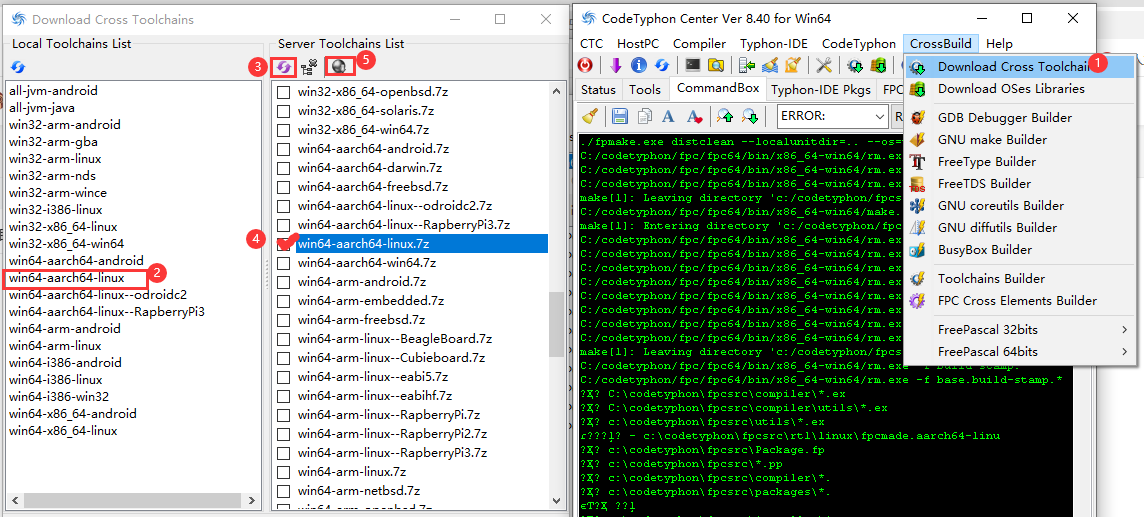1144x517 pixels.
Task: Refresh the Local Toolchains List
Action: tap(18, 67)
